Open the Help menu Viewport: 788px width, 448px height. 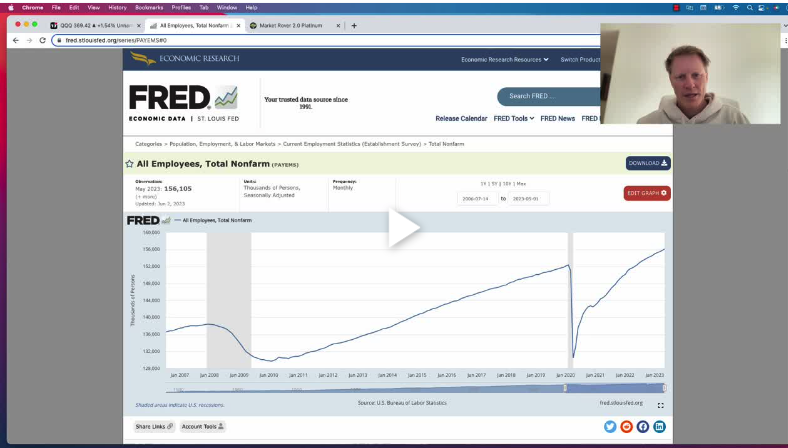click(251, 8)
